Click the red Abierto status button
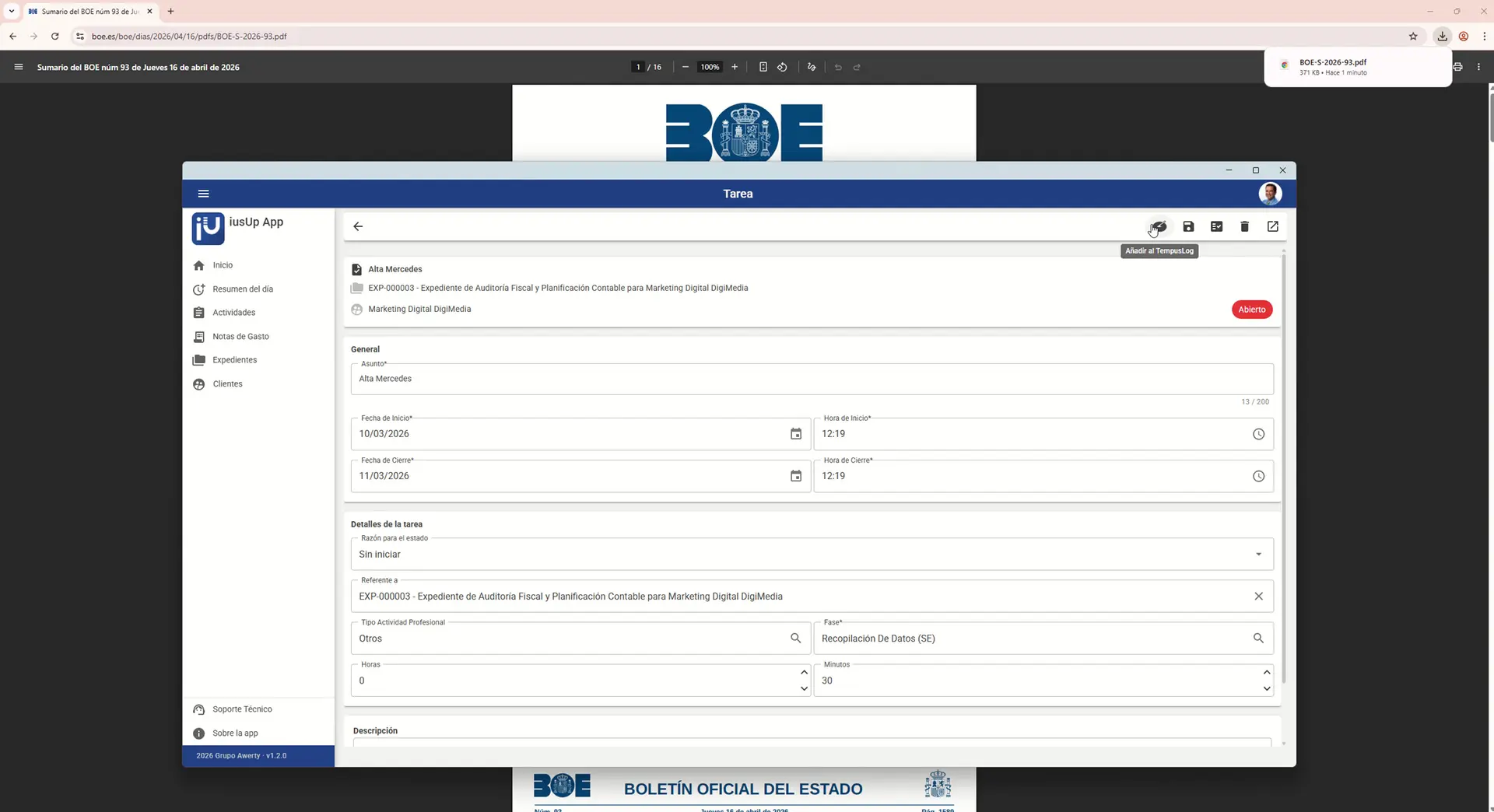Image resolution: width=1494 pixels, height=812 pixels. point(1251,310)
